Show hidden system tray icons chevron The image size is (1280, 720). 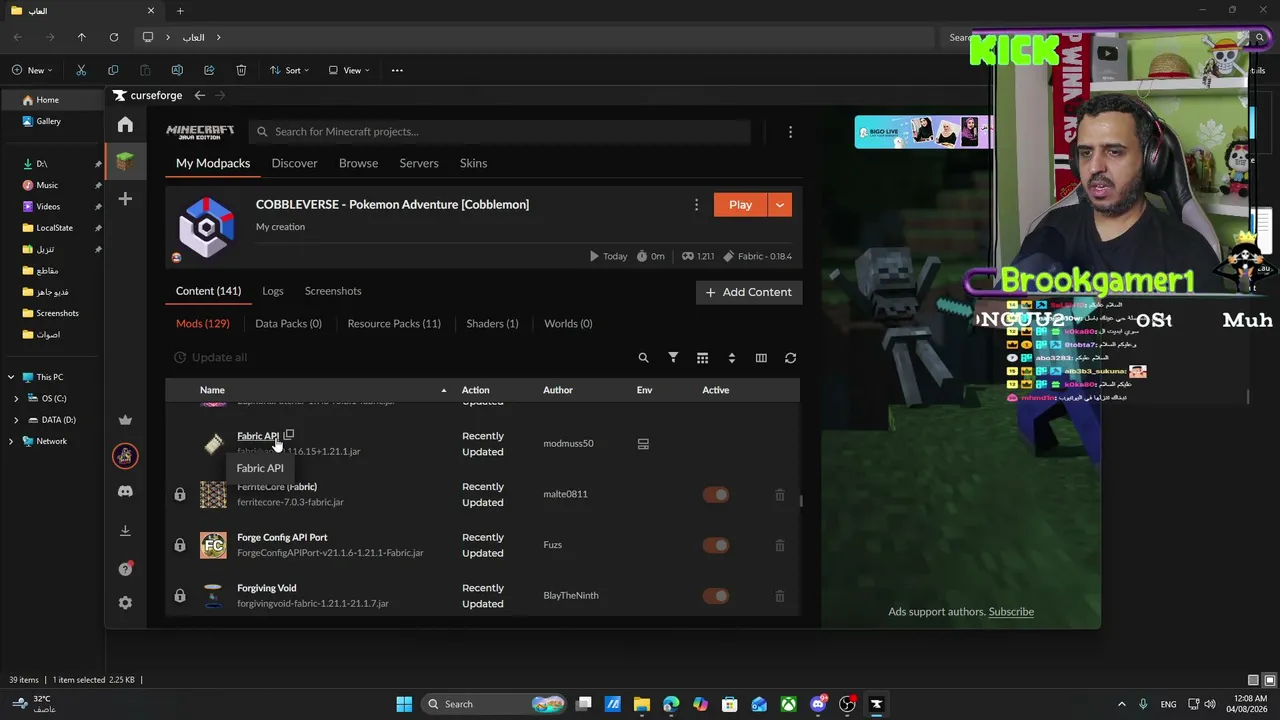[x=1121, y=704]
